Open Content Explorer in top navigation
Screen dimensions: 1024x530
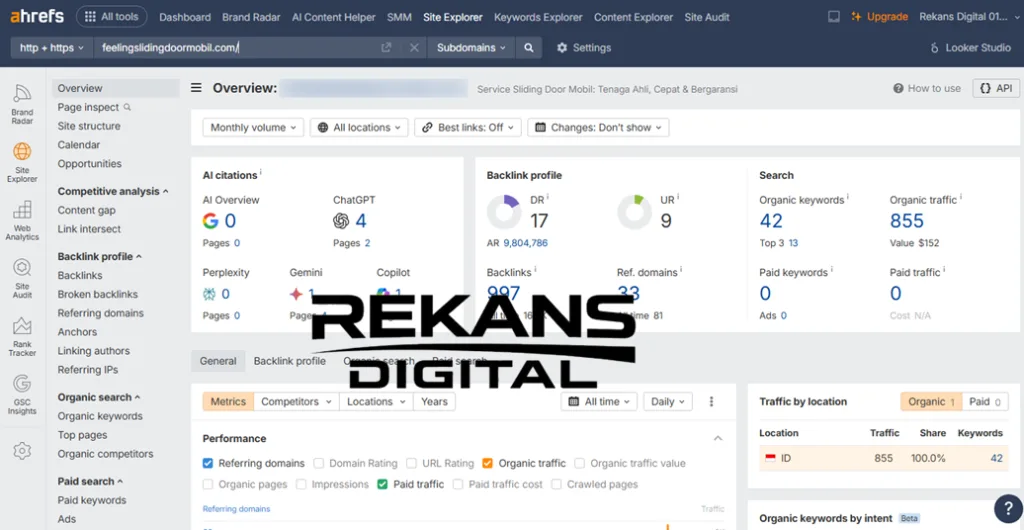point(633,17)
